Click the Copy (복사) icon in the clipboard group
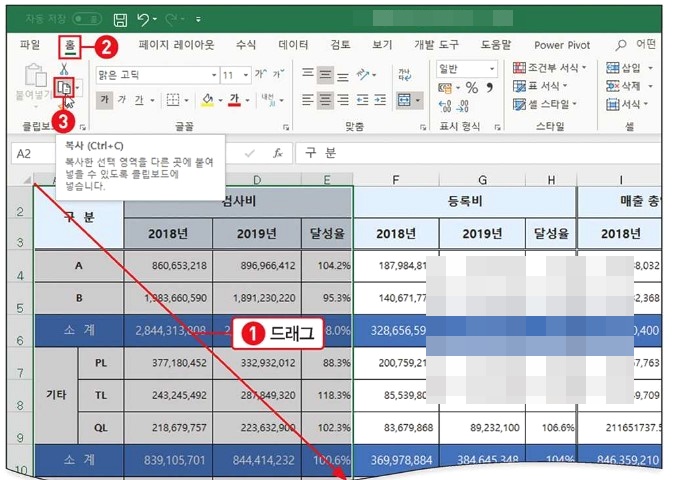The width and height of the screenshot is (674, 480). tap(64, 89)
